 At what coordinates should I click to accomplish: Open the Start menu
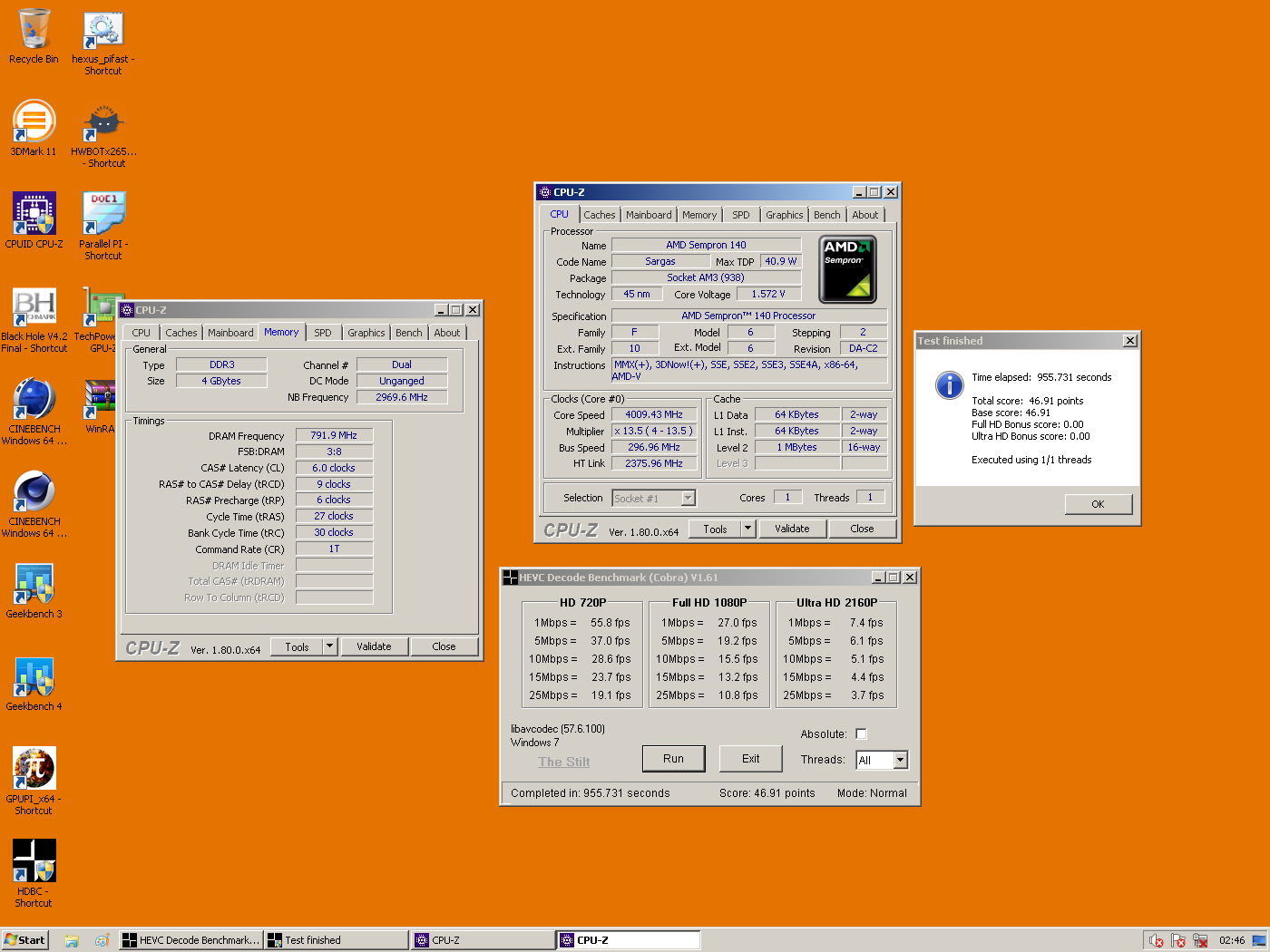(x=24, y=940)
